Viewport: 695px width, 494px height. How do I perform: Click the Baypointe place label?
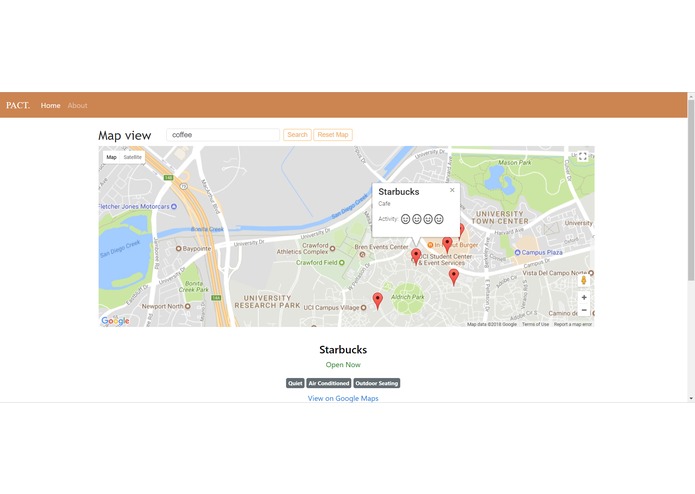coord(197,249)
